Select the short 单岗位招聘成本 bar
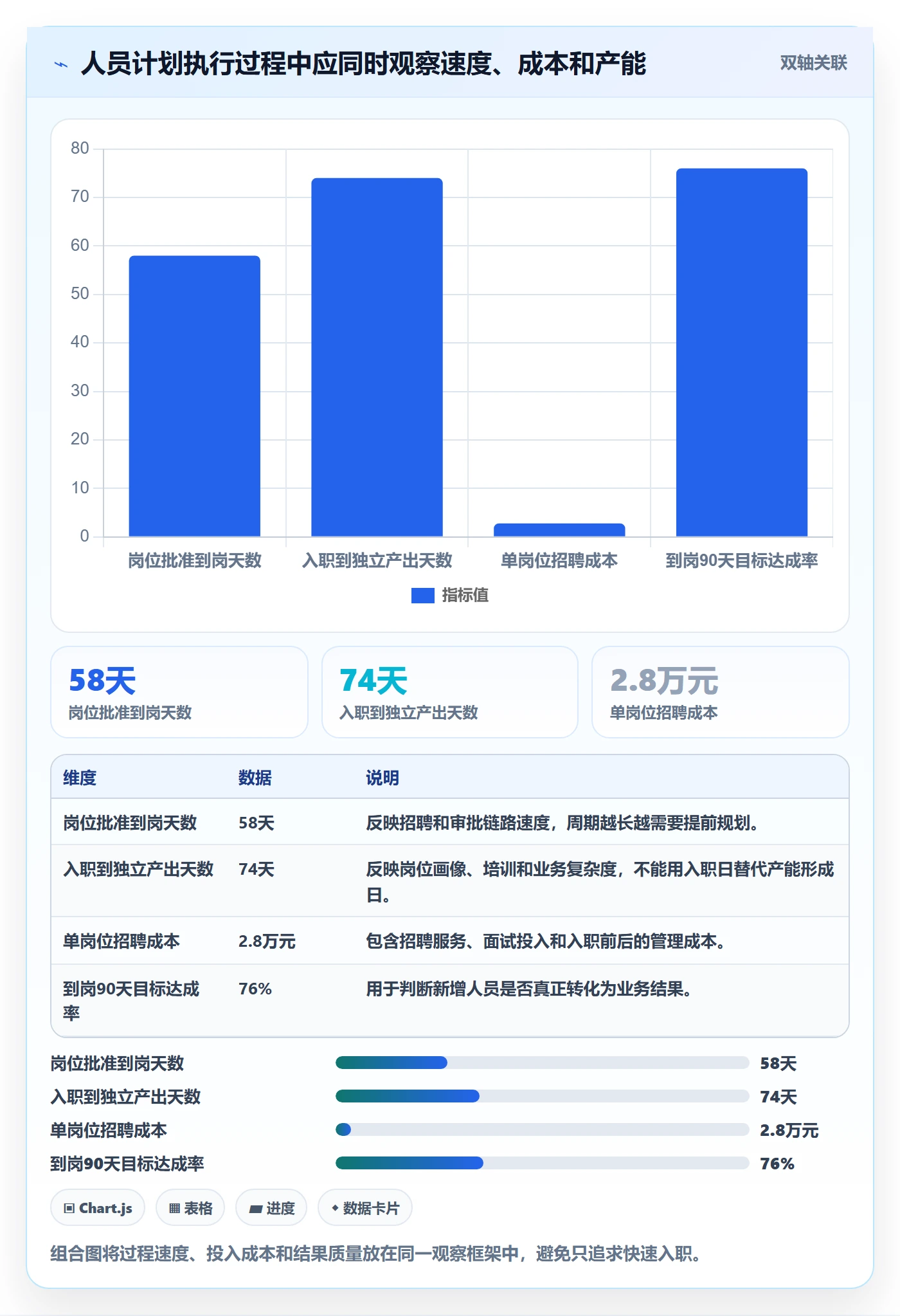This screenshot has width=900, height=1316. (x=559, y=530)
